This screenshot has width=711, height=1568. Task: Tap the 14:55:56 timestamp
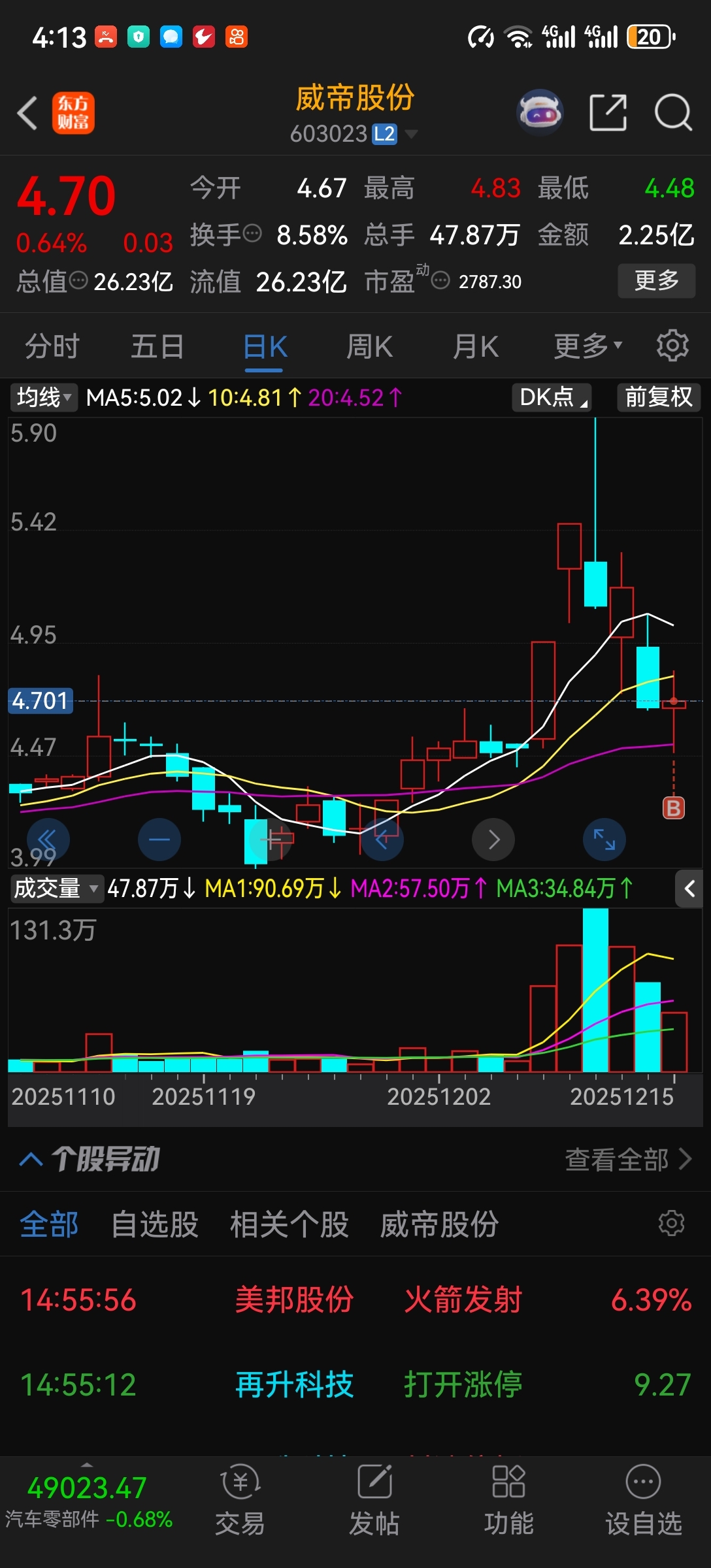(78, 1299)
